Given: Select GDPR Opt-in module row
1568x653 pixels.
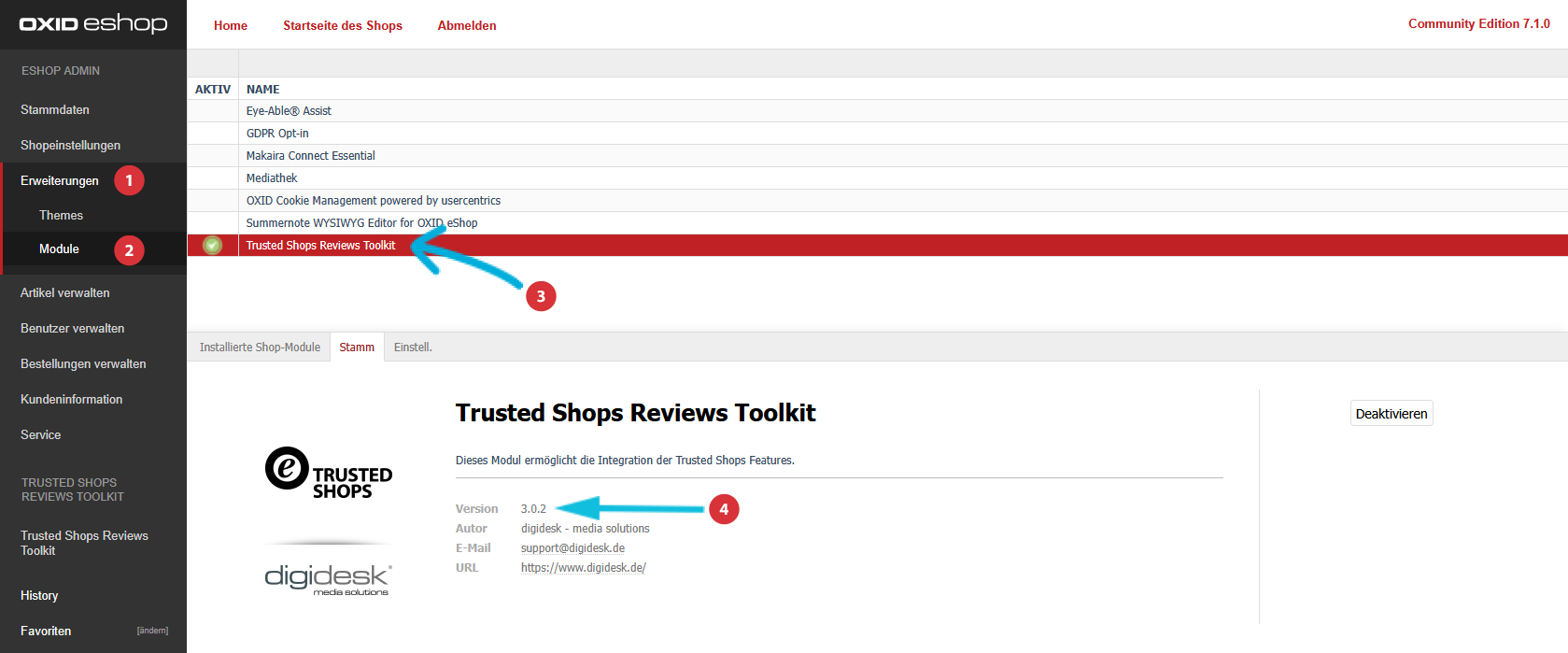Looking at the screenshot, I should [877, 133].
